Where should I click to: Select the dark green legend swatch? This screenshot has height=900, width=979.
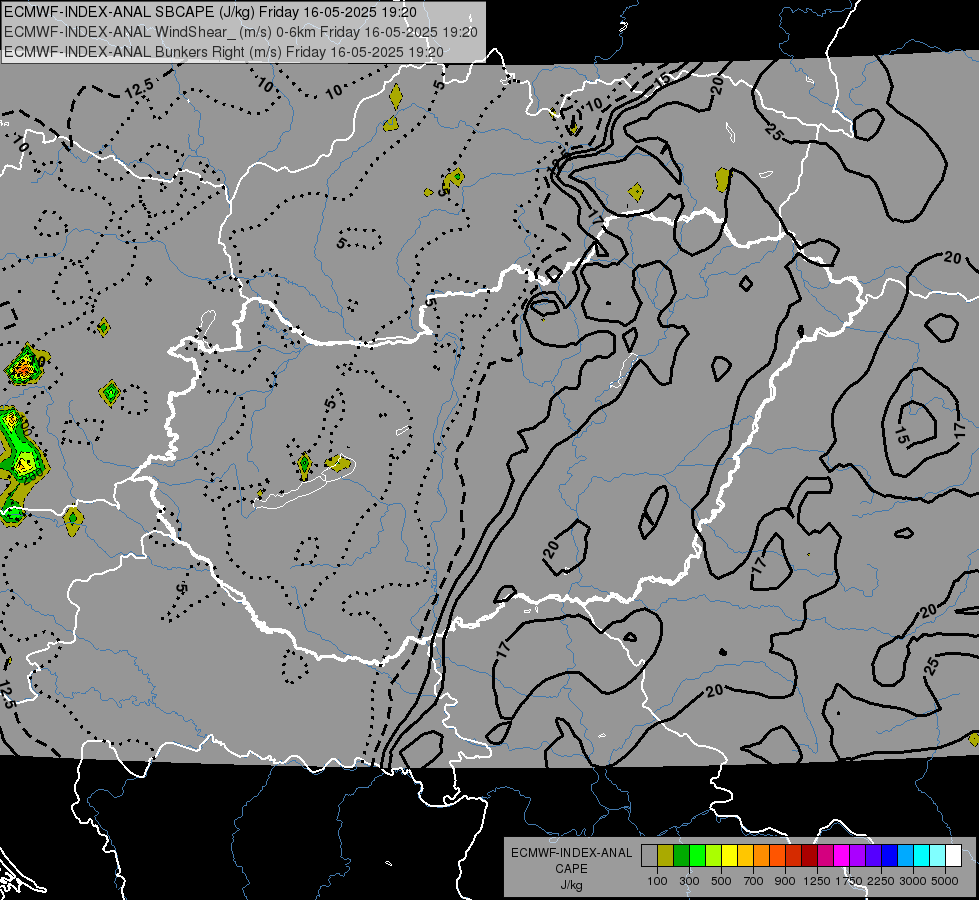[x=681, y=856]
